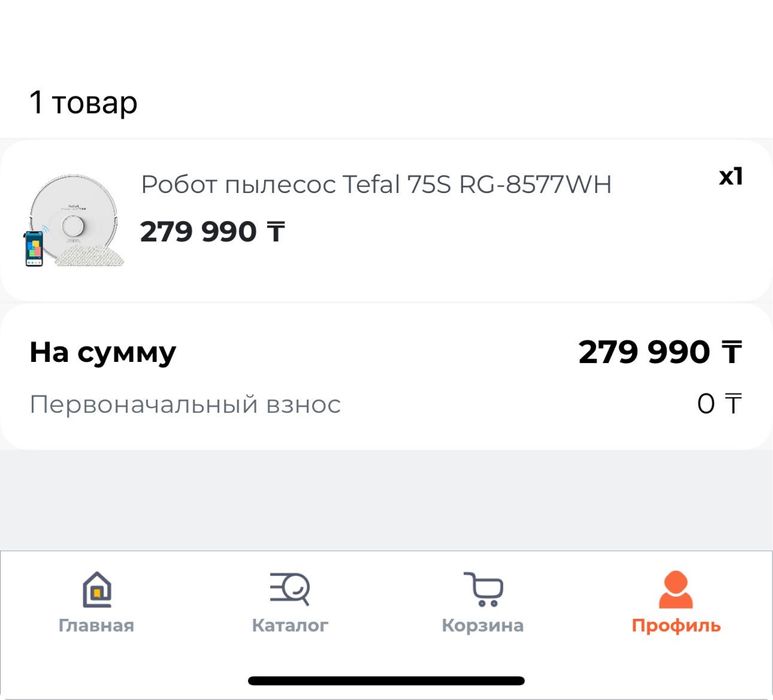Tap the x1 quantity indicator
This screenshot has height=700, width=773.
[x=731, y=177]
